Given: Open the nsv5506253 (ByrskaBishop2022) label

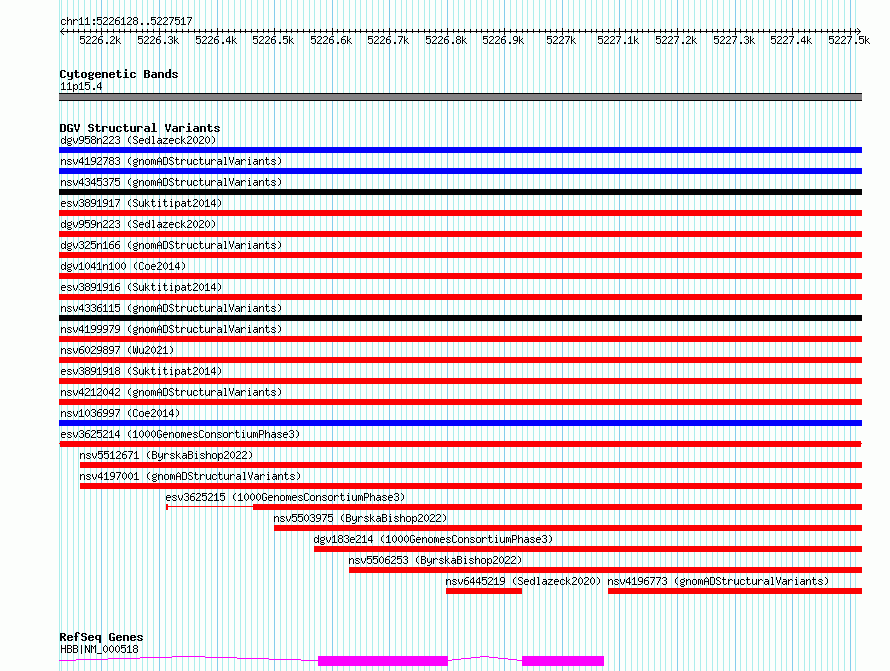Looking at the screenshot, I should tap(435, 560).
